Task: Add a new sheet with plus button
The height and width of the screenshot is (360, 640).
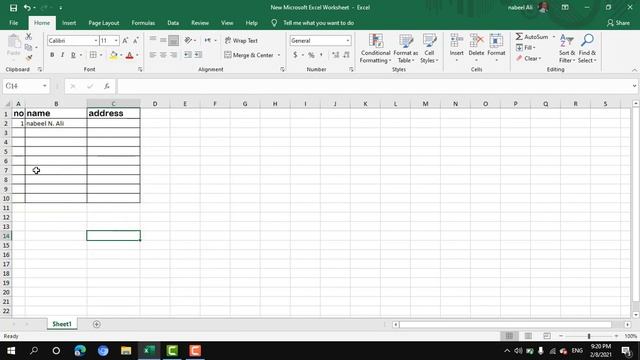Action: (97, 324)
